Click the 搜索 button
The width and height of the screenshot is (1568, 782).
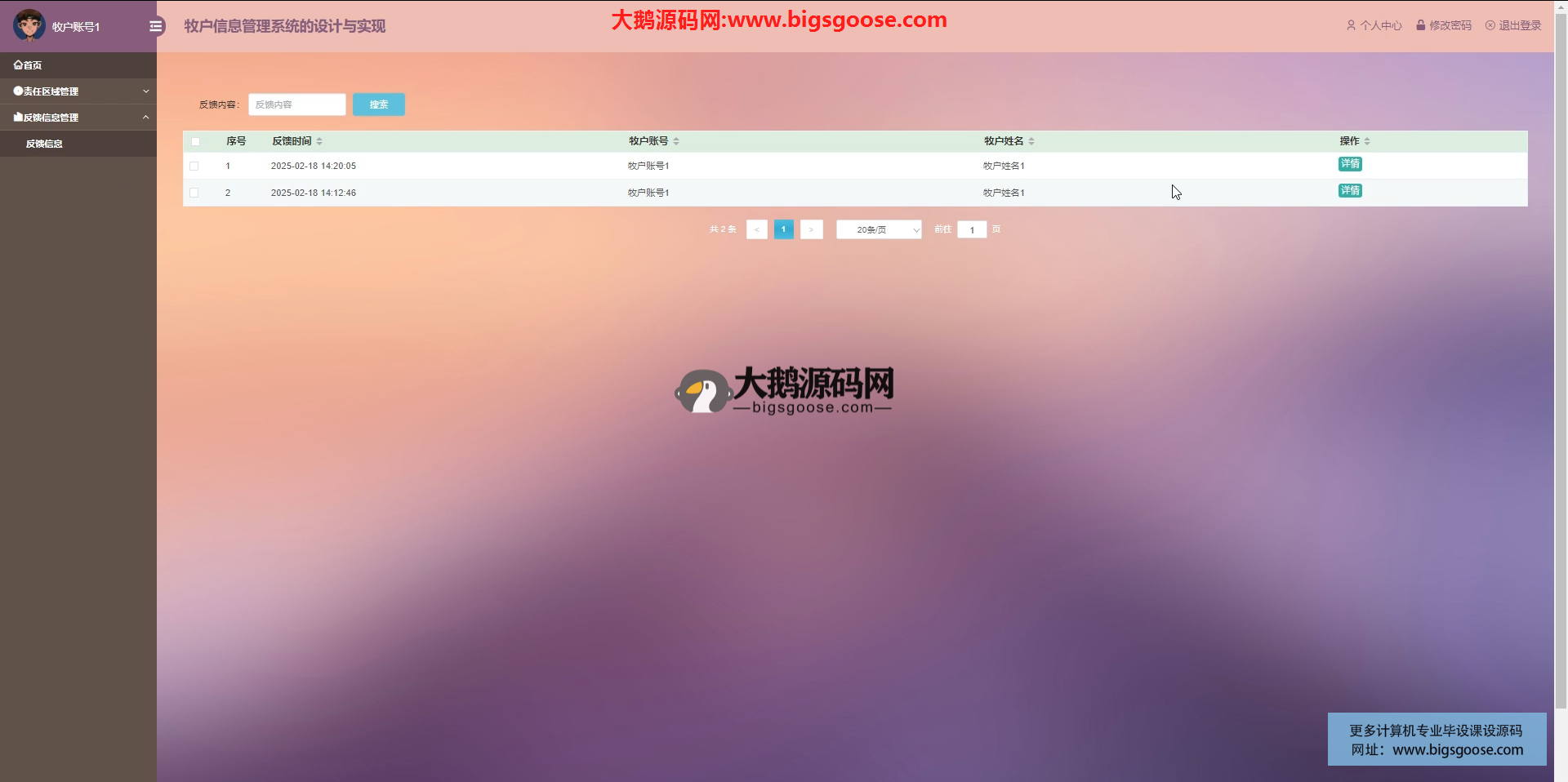point(378,104)
